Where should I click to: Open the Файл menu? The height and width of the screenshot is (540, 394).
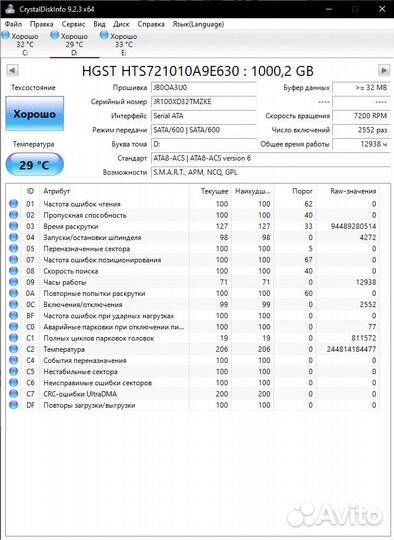click(x=13, y=24)
